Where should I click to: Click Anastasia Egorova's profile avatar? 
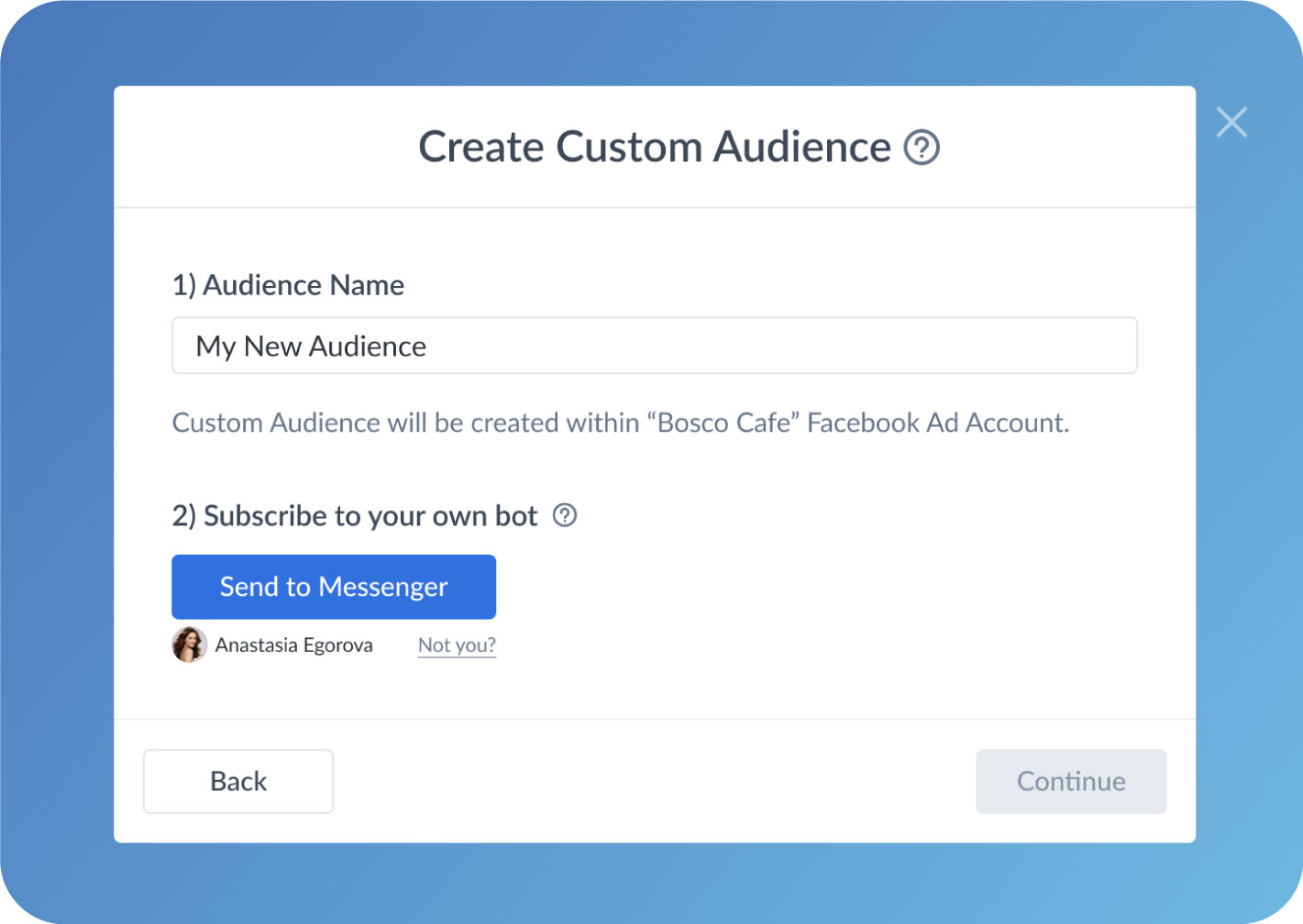(x=189, y=644)
